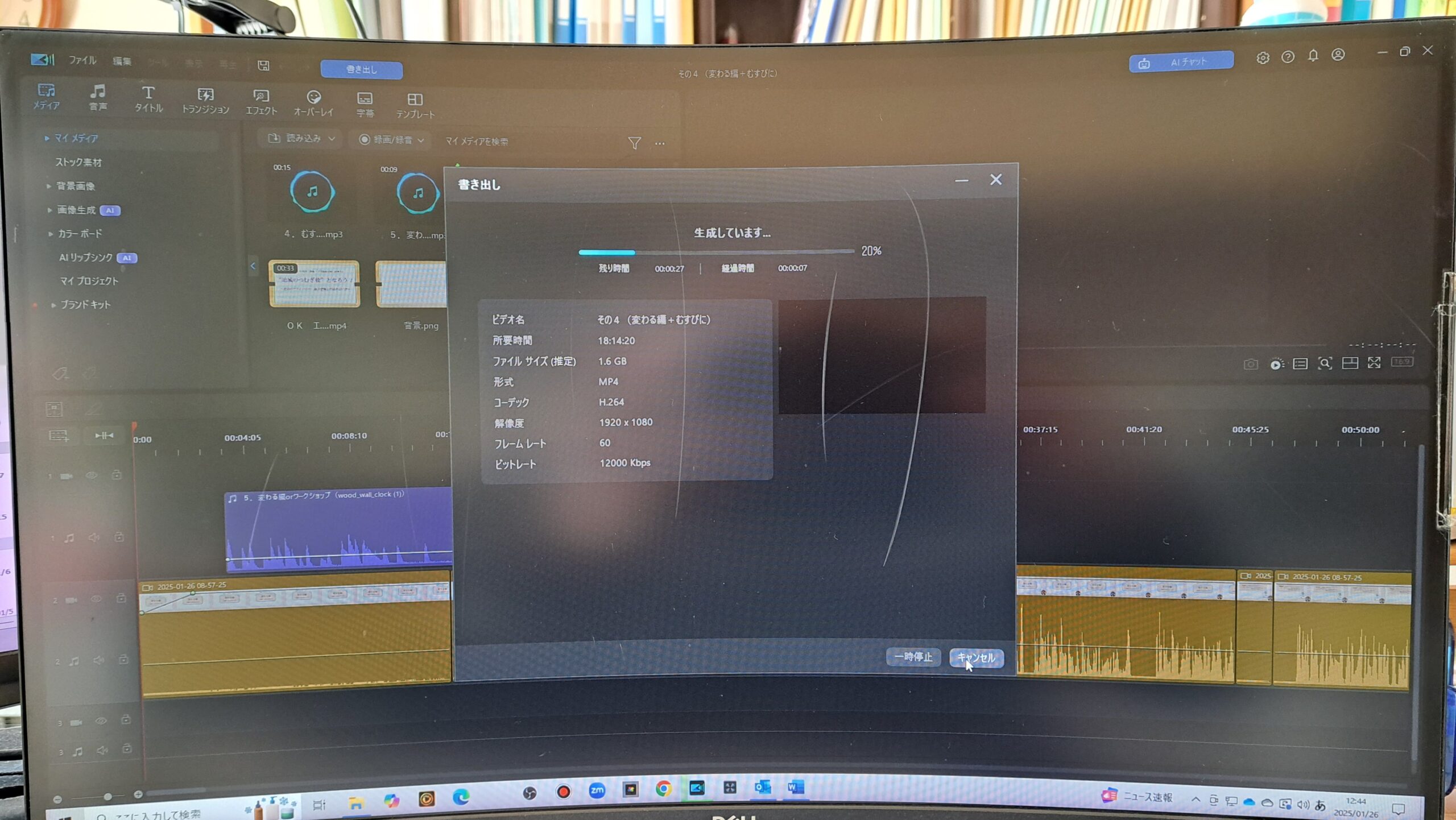Zoom in timeline with plus button
The width and height of the screenshot is (1456, 820).
(x=138, y=794)
